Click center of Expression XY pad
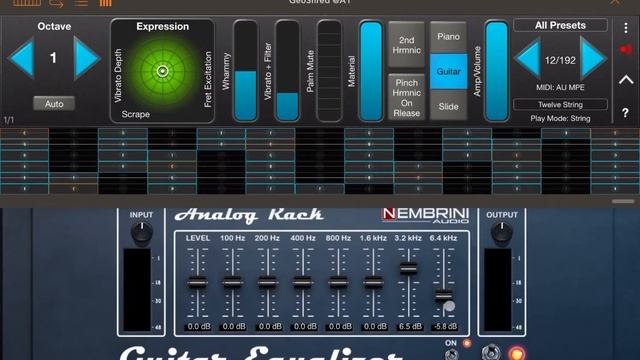The height and width of the screenshot is (360, 640). [162, 71]
